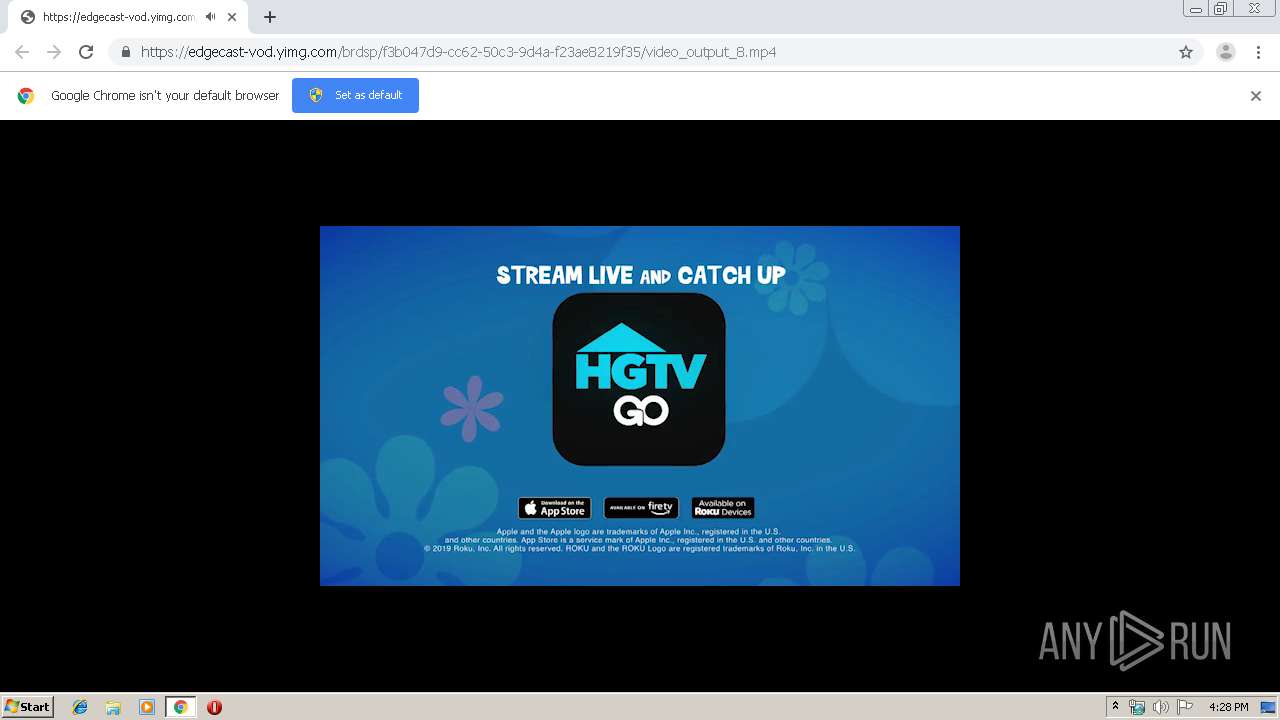
Task: Open the Windows Start menu
Action: coord(28,707)
